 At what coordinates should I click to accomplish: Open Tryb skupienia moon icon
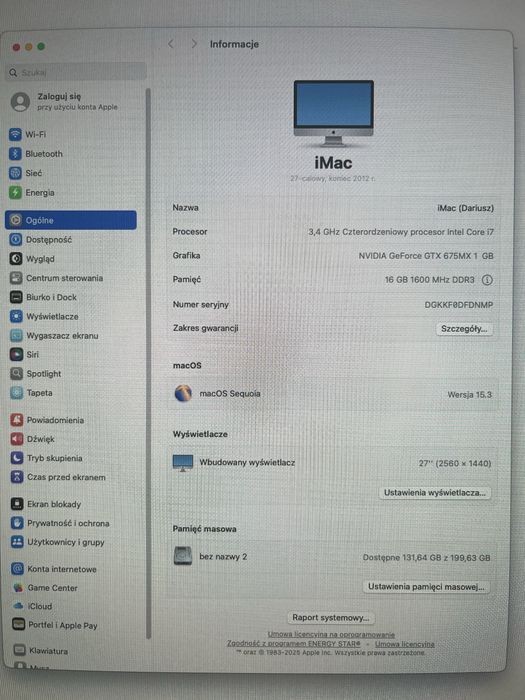click(x=17, y=458)
